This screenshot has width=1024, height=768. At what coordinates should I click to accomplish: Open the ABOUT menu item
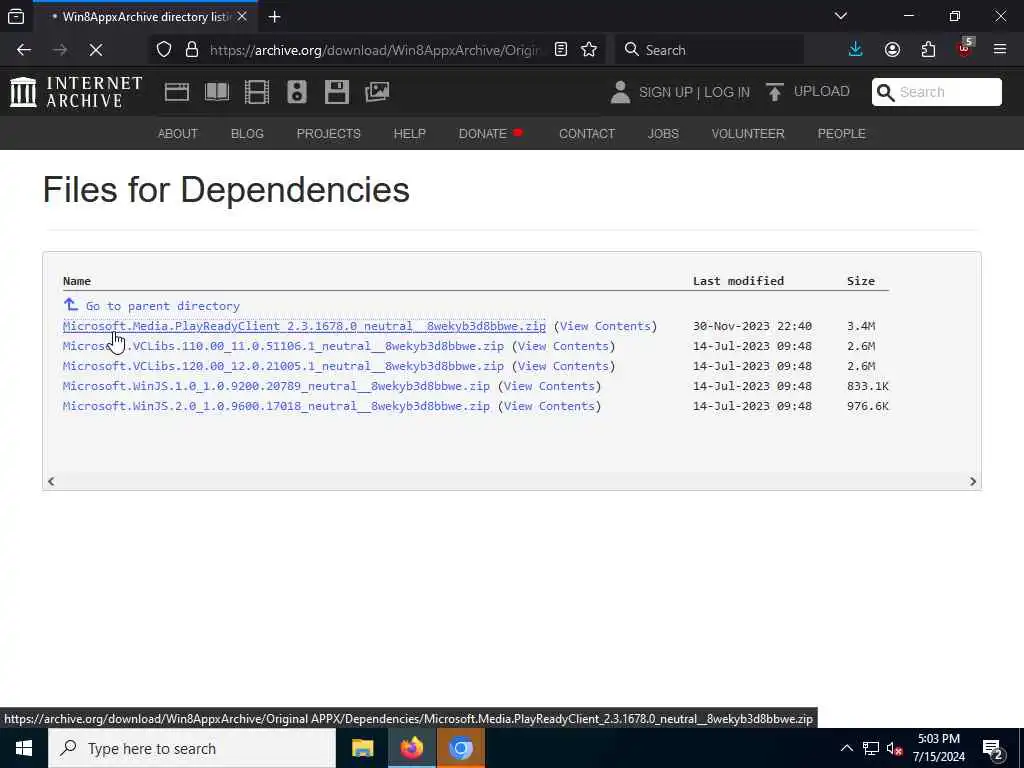pyautogui.click(x=178, y=133)
